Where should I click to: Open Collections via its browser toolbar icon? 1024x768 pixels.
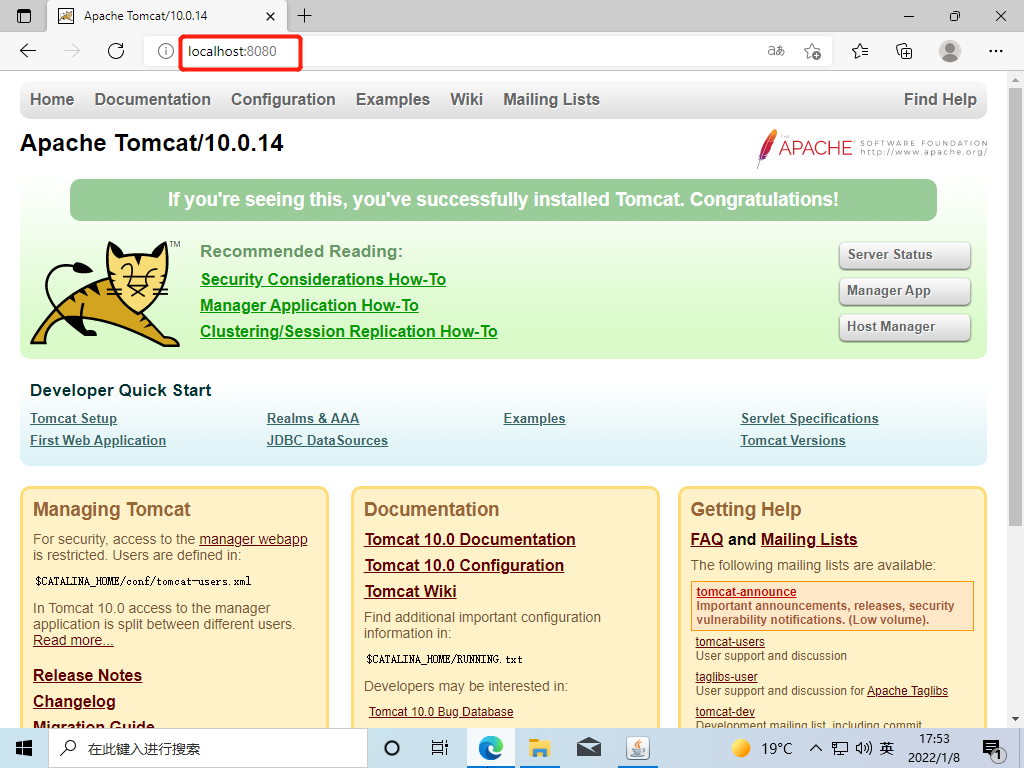[x=903, y=51]
